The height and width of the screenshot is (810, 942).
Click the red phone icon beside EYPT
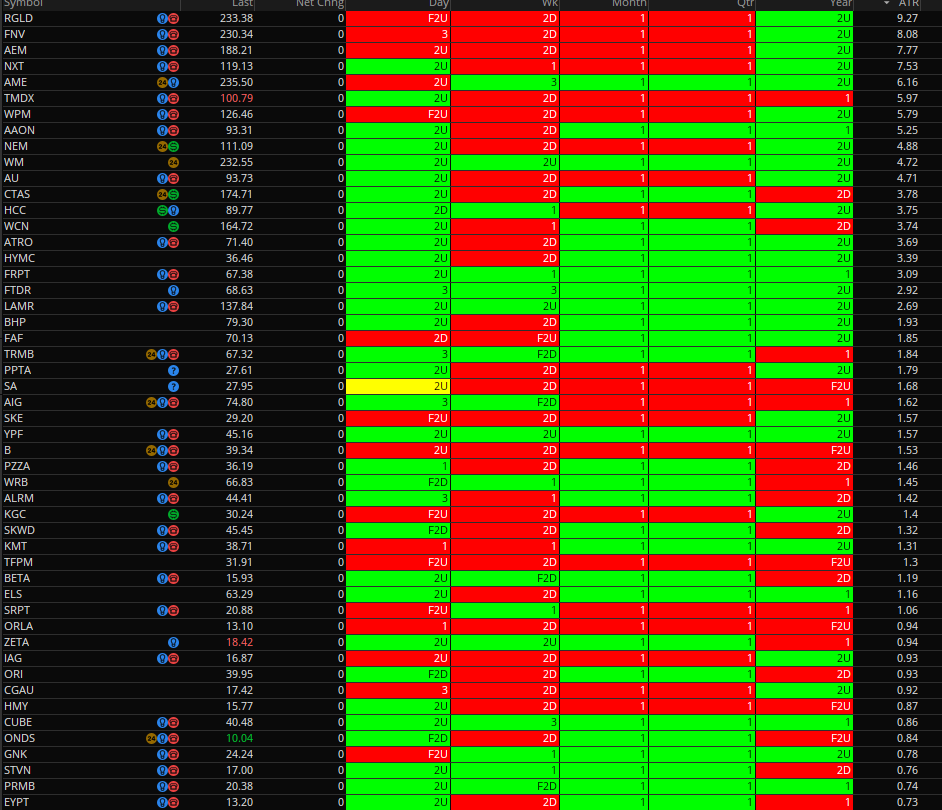pyautogui.click(x=174, y=802)
